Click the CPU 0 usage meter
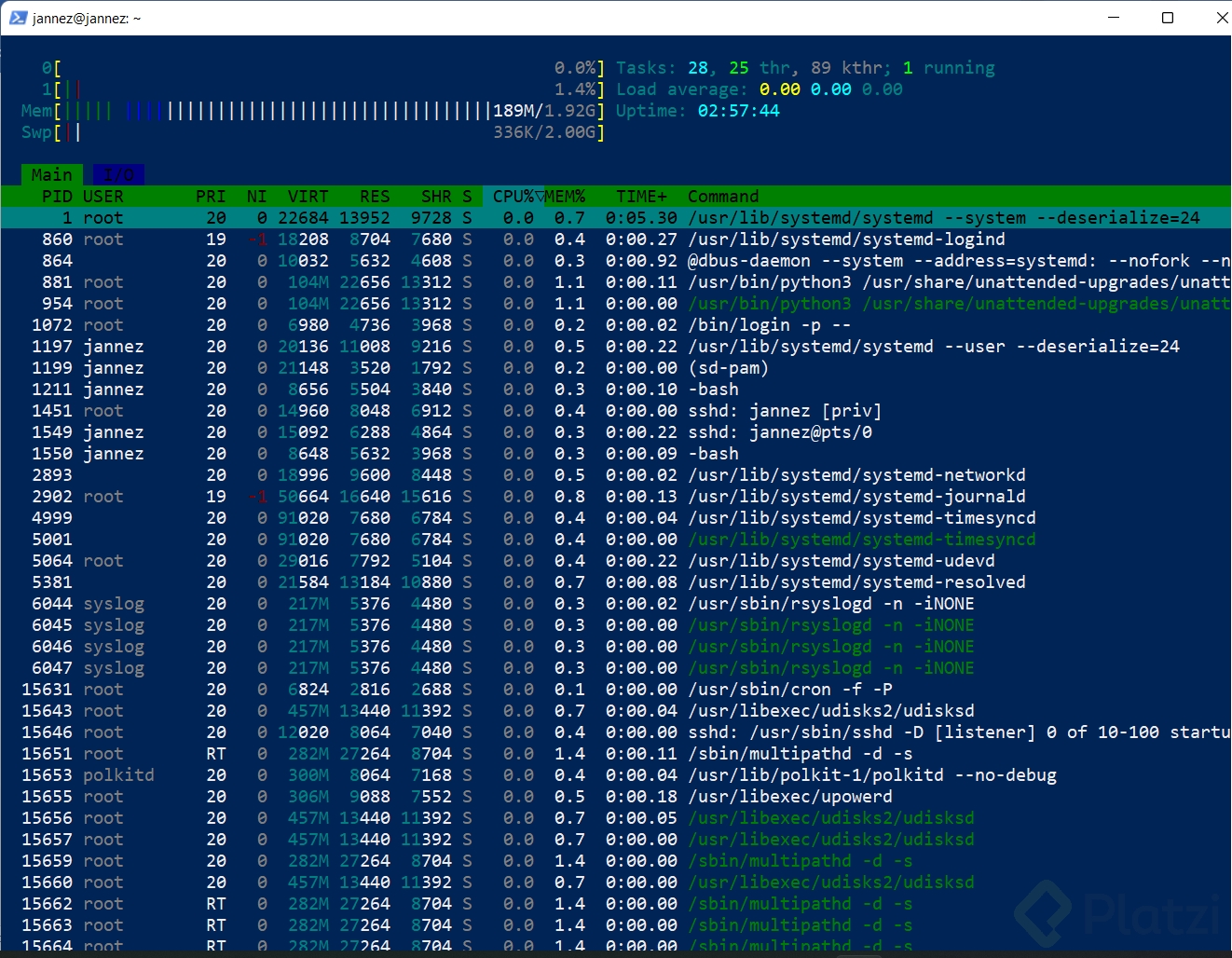 pyautogui.click(x=323, y=68)
